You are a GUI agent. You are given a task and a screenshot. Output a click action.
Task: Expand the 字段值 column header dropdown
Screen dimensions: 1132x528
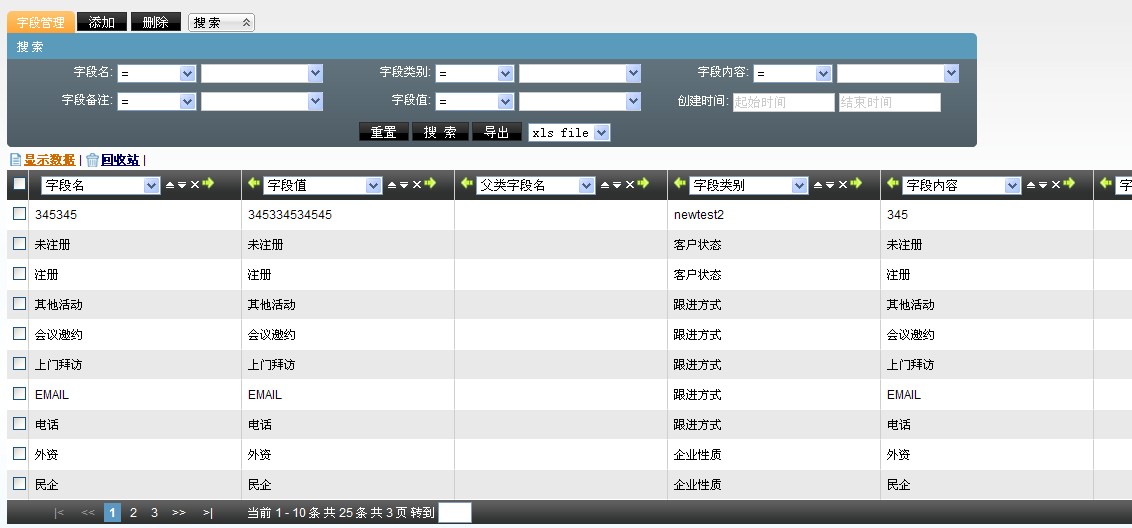(374, 185)
